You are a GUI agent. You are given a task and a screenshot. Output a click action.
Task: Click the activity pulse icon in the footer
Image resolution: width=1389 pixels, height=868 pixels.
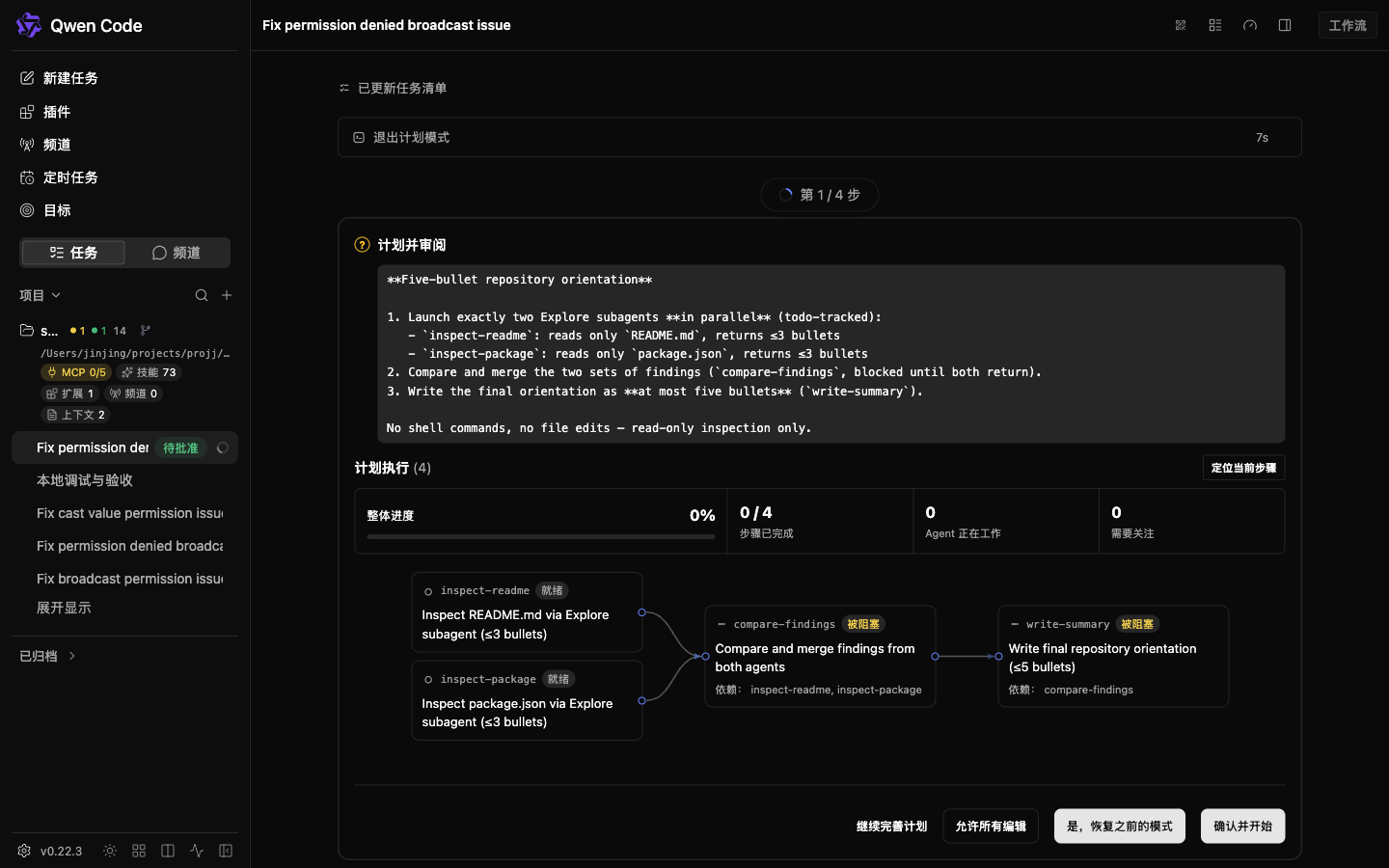tap(197, 851)
